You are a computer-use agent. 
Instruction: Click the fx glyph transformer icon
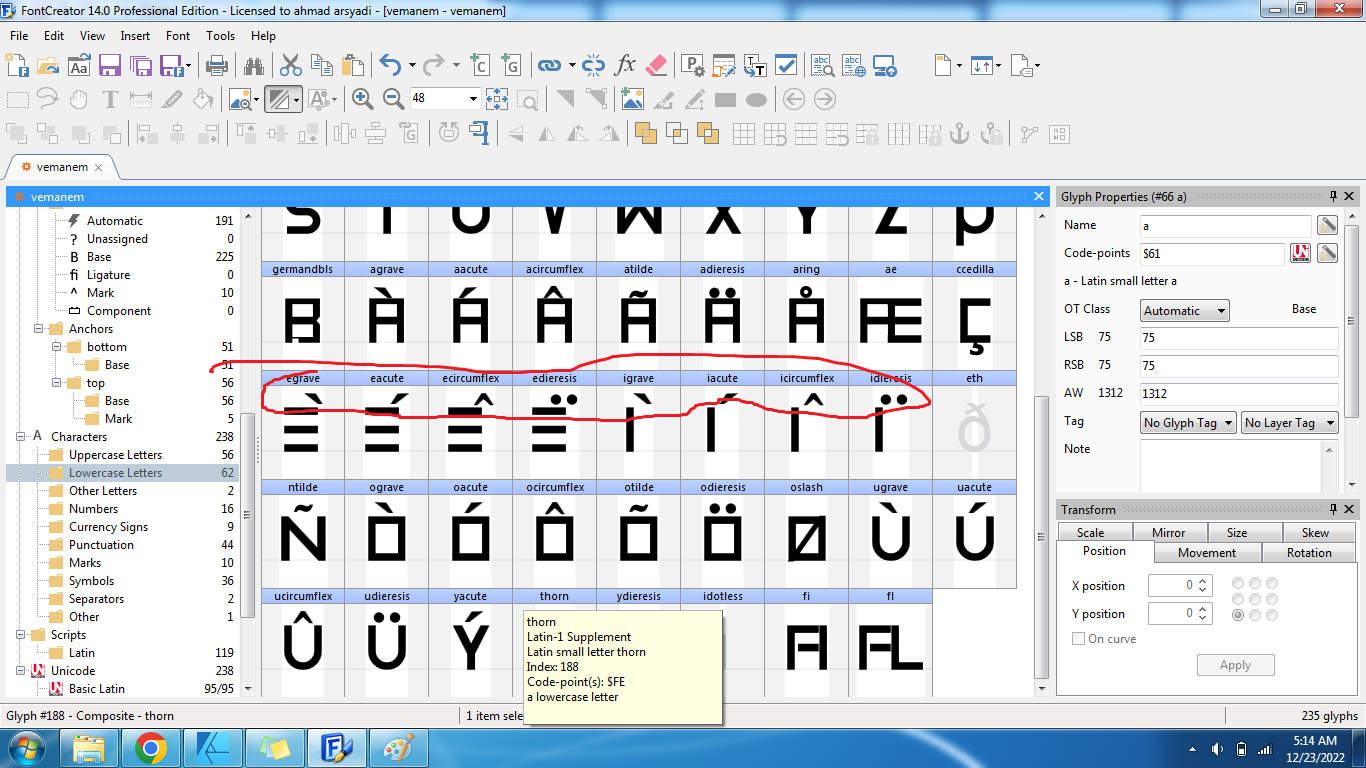(625, 66)
